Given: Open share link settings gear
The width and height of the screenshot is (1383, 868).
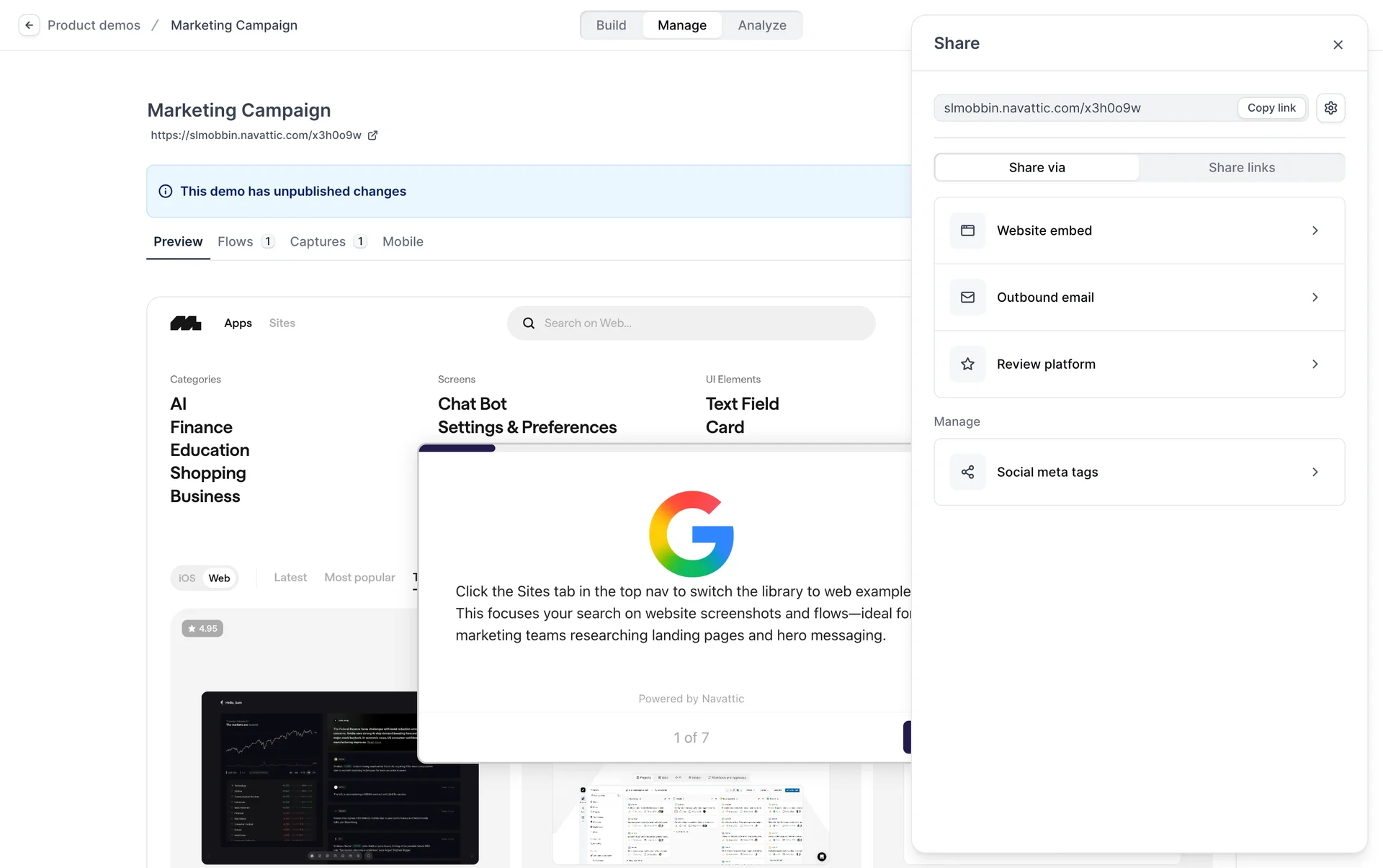Looking at the screenshot, I should pyautogui.click(x=1330, y=108).
